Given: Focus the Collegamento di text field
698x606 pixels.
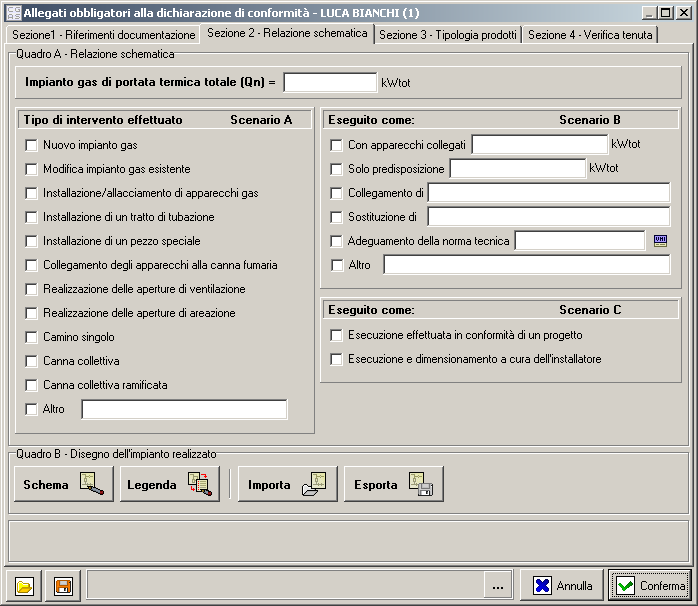Looking at the screenshot, I should click(x=548, y=192).
